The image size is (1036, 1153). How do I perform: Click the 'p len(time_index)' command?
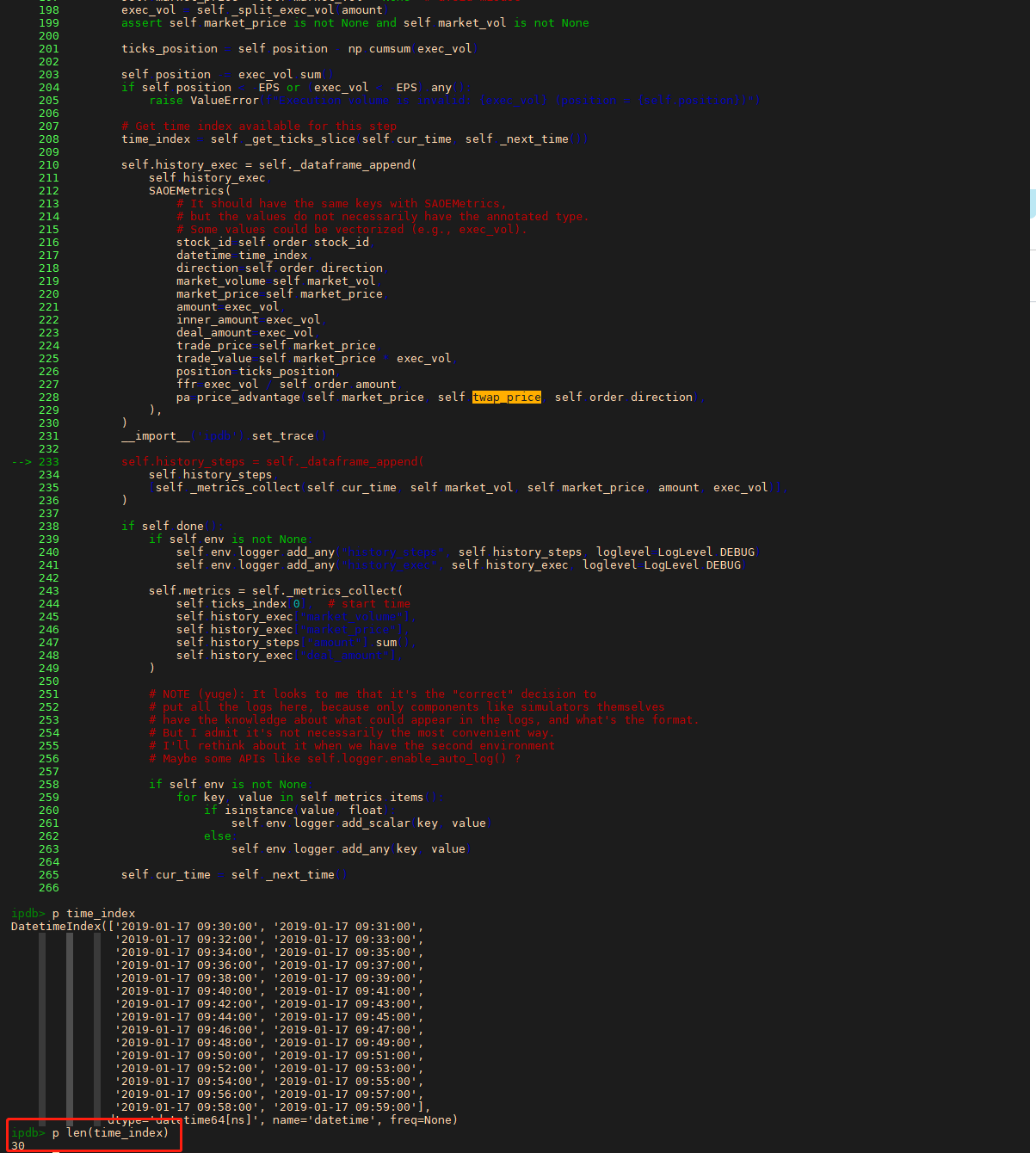point(110,1133)
